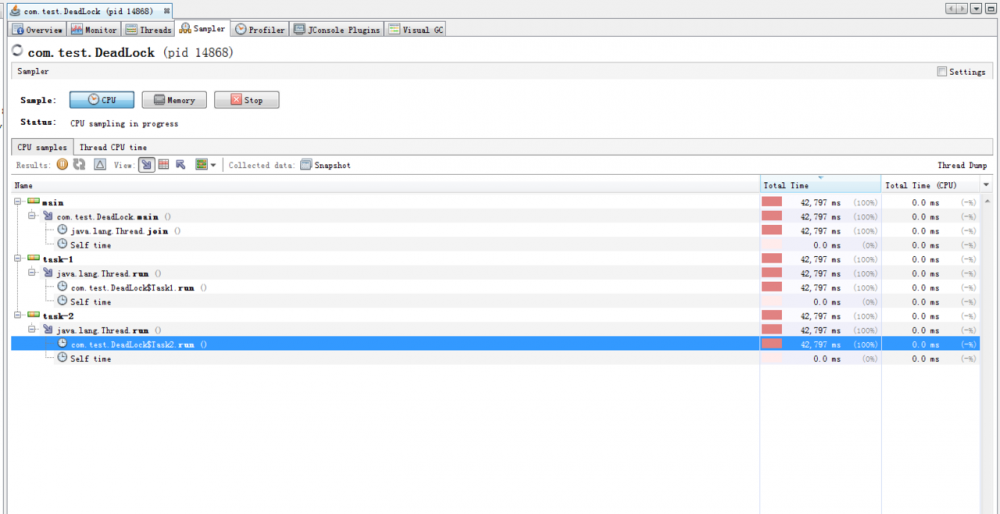Open the column chooser arrow beside the headers
The width and height of the screenshot is (1000, 514).
(987, 185)
